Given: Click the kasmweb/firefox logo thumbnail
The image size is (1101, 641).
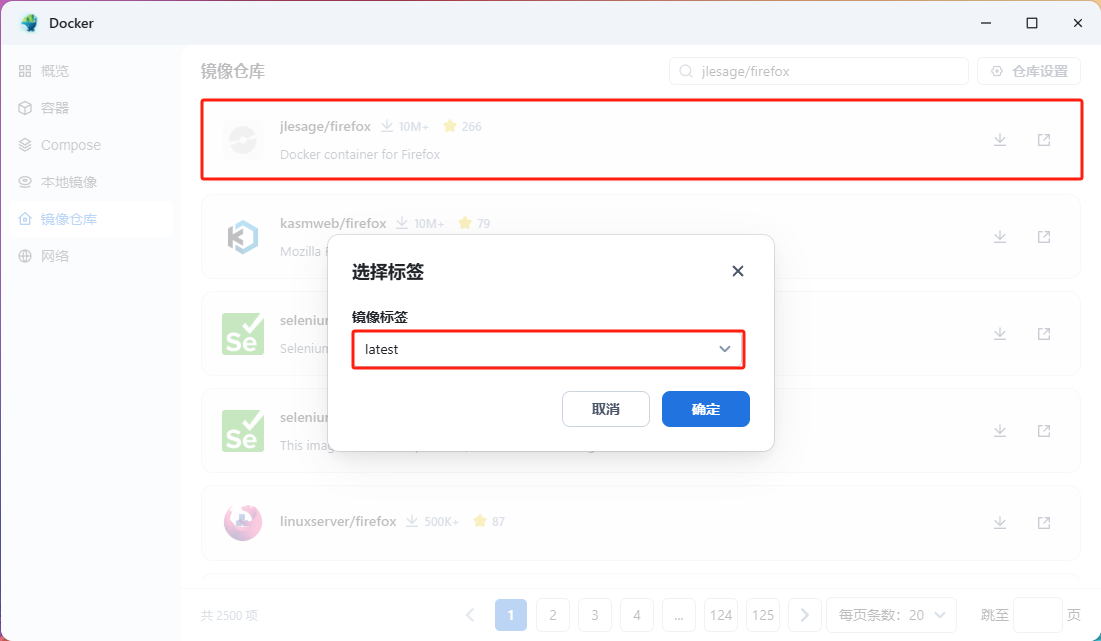Looking at the screenshot, I should click(243, 237).
